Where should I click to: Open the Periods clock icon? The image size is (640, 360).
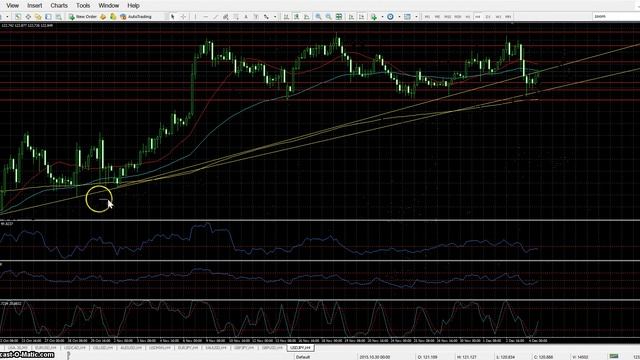pyautogui.click(x=391, y=17)
